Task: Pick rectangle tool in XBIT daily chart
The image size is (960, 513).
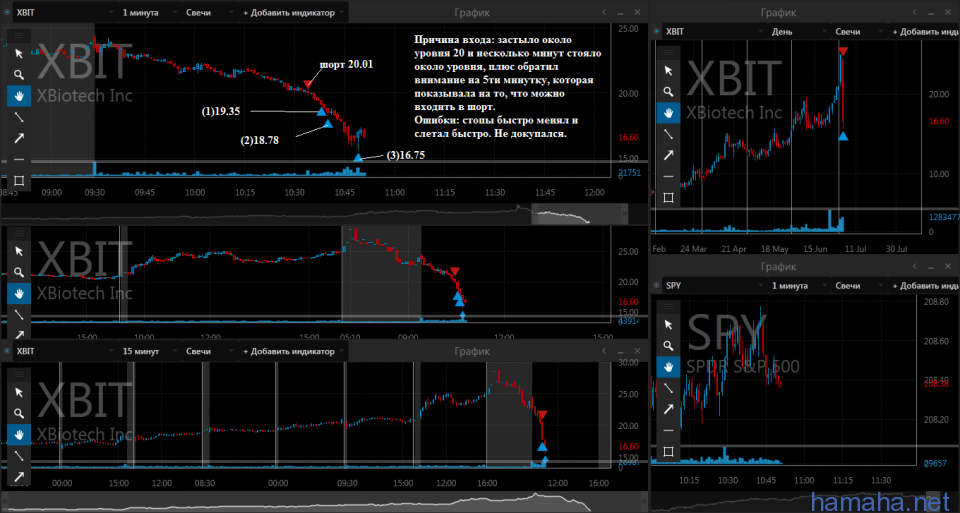Action: [x=669, y=197]
